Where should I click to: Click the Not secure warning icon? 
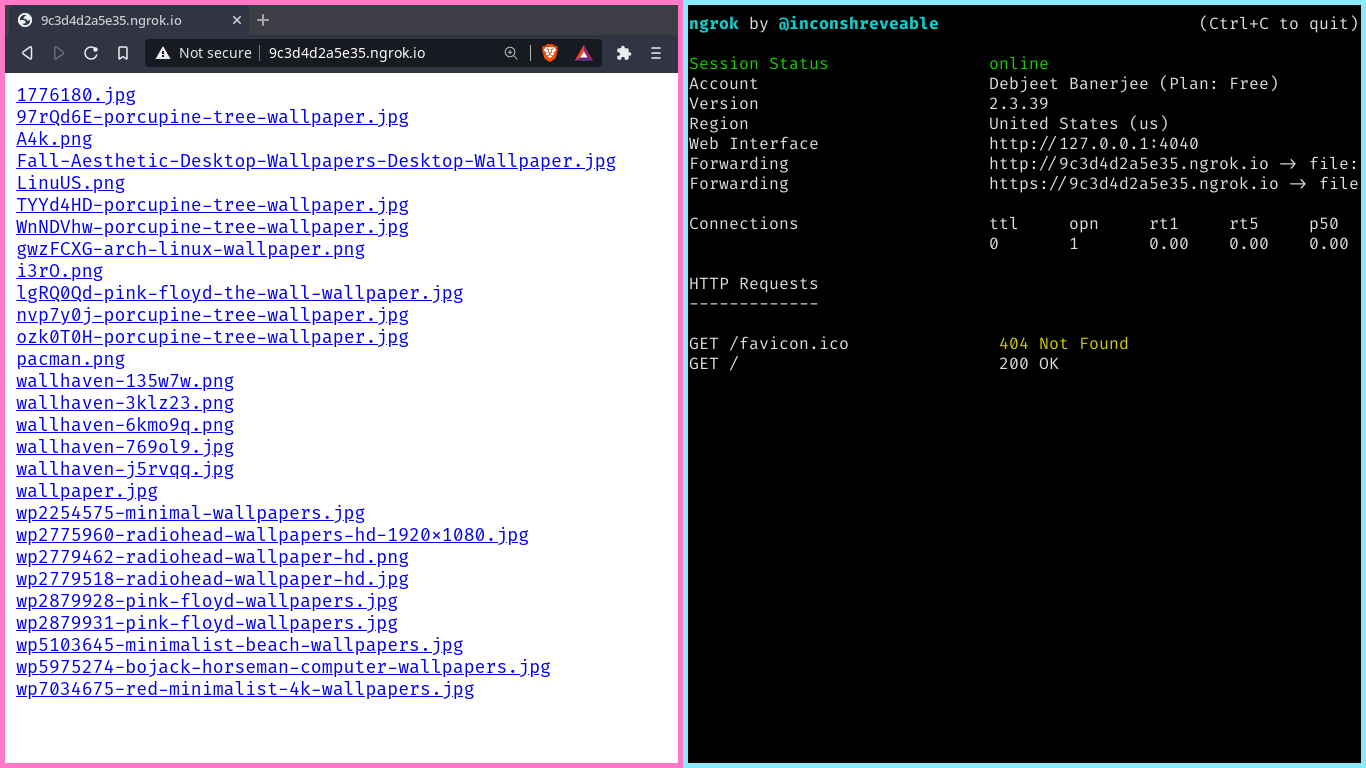tap(162, 53)
